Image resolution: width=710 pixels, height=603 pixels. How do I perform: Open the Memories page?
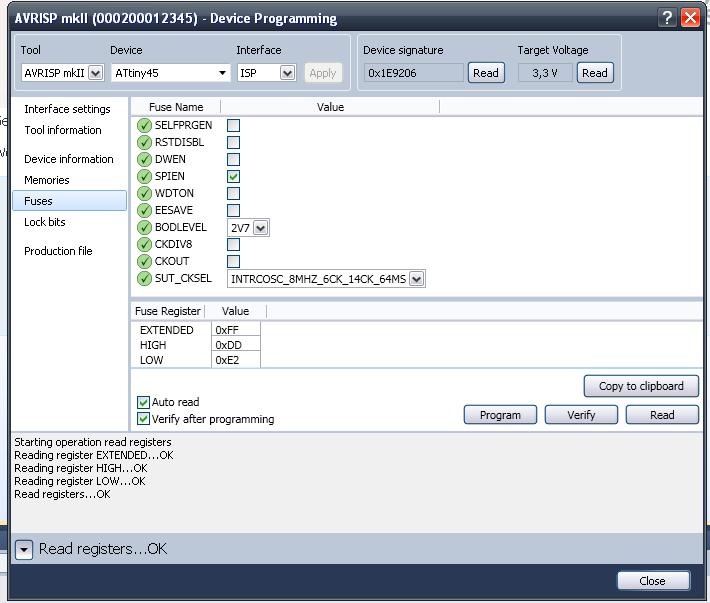click(x=47, y=180)
